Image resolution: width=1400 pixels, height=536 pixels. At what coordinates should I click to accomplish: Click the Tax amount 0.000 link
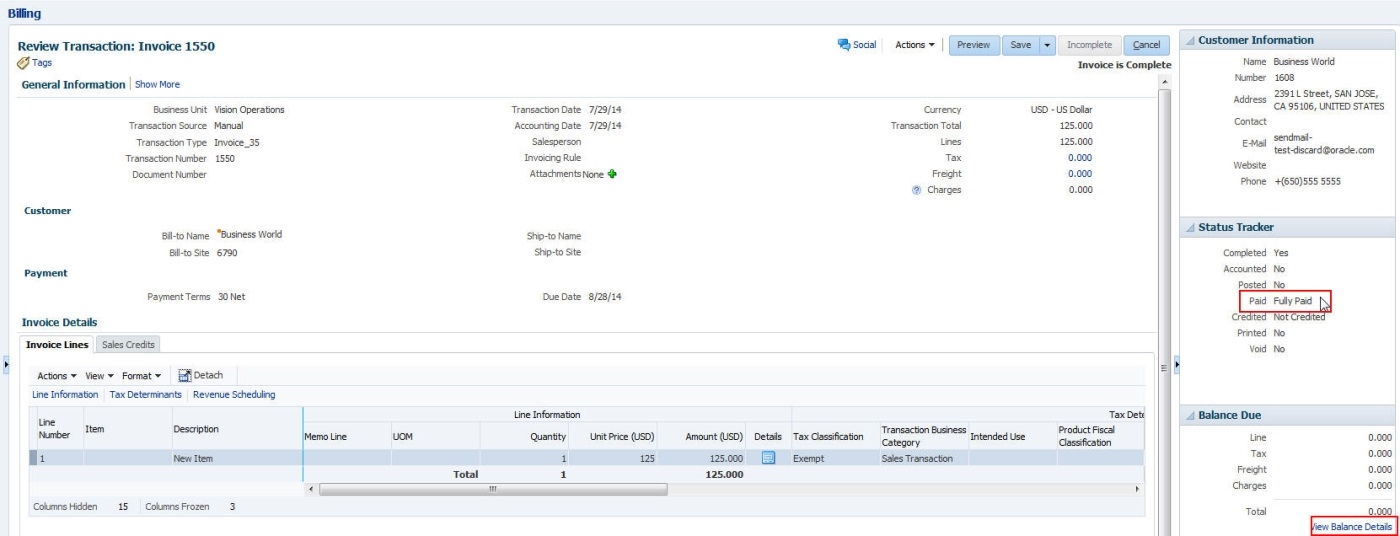click(x=1080, y=158)
